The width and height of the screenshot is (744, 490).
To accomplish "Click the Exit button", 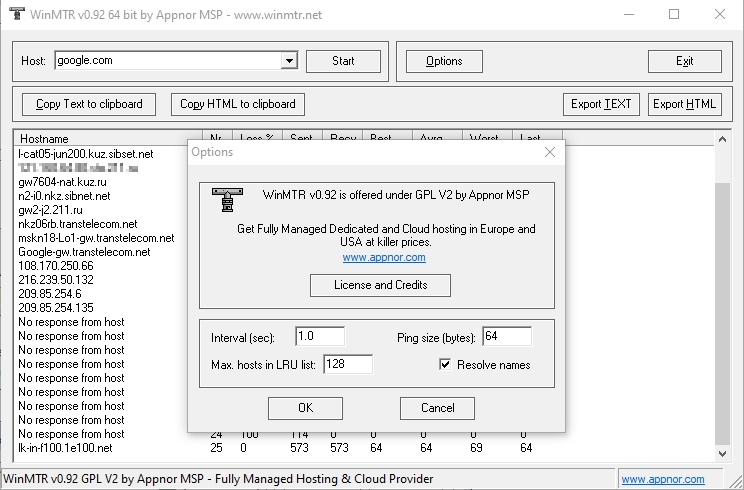I will coord(685,61).
